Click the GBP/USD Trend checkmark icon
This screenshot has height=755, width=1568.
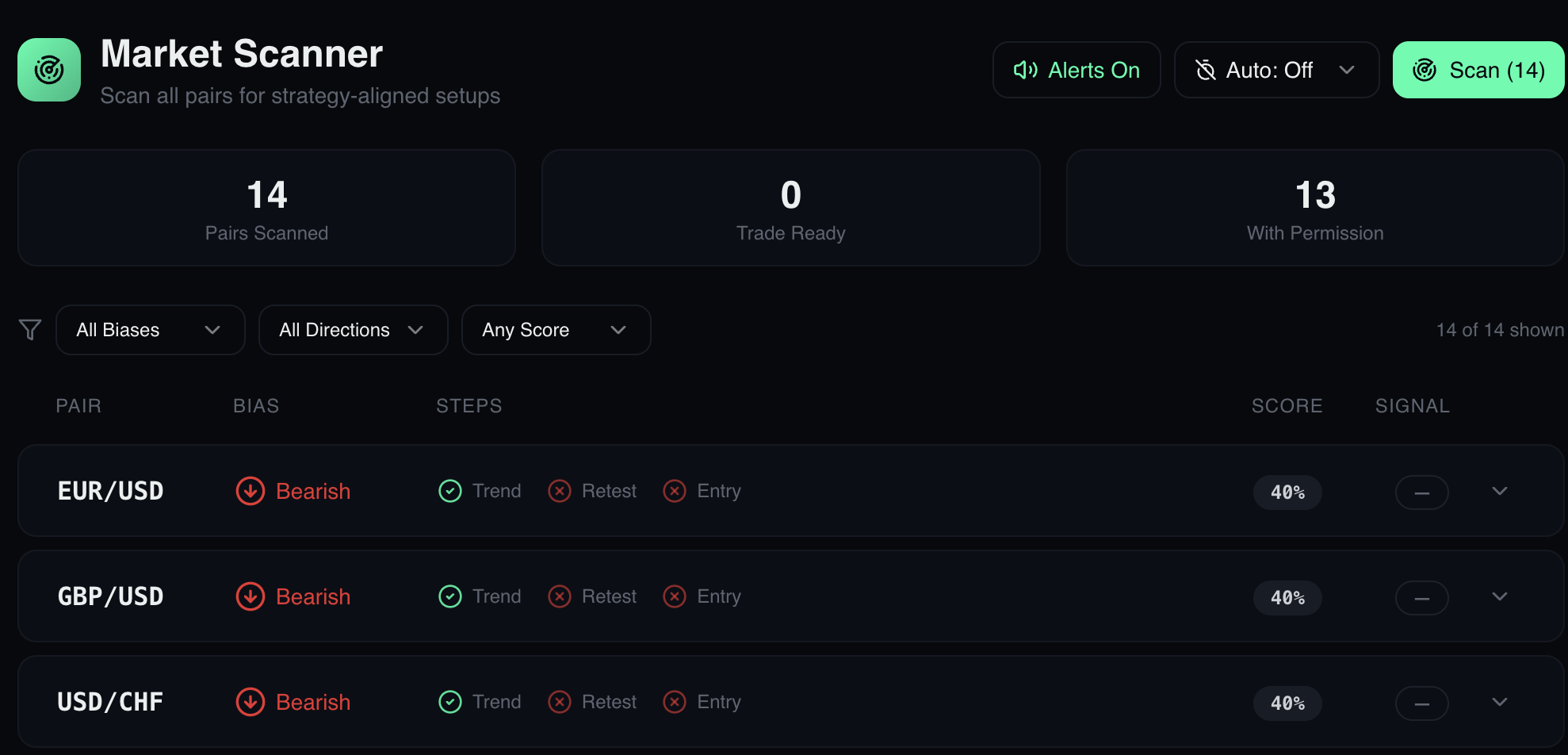(450, 596)
